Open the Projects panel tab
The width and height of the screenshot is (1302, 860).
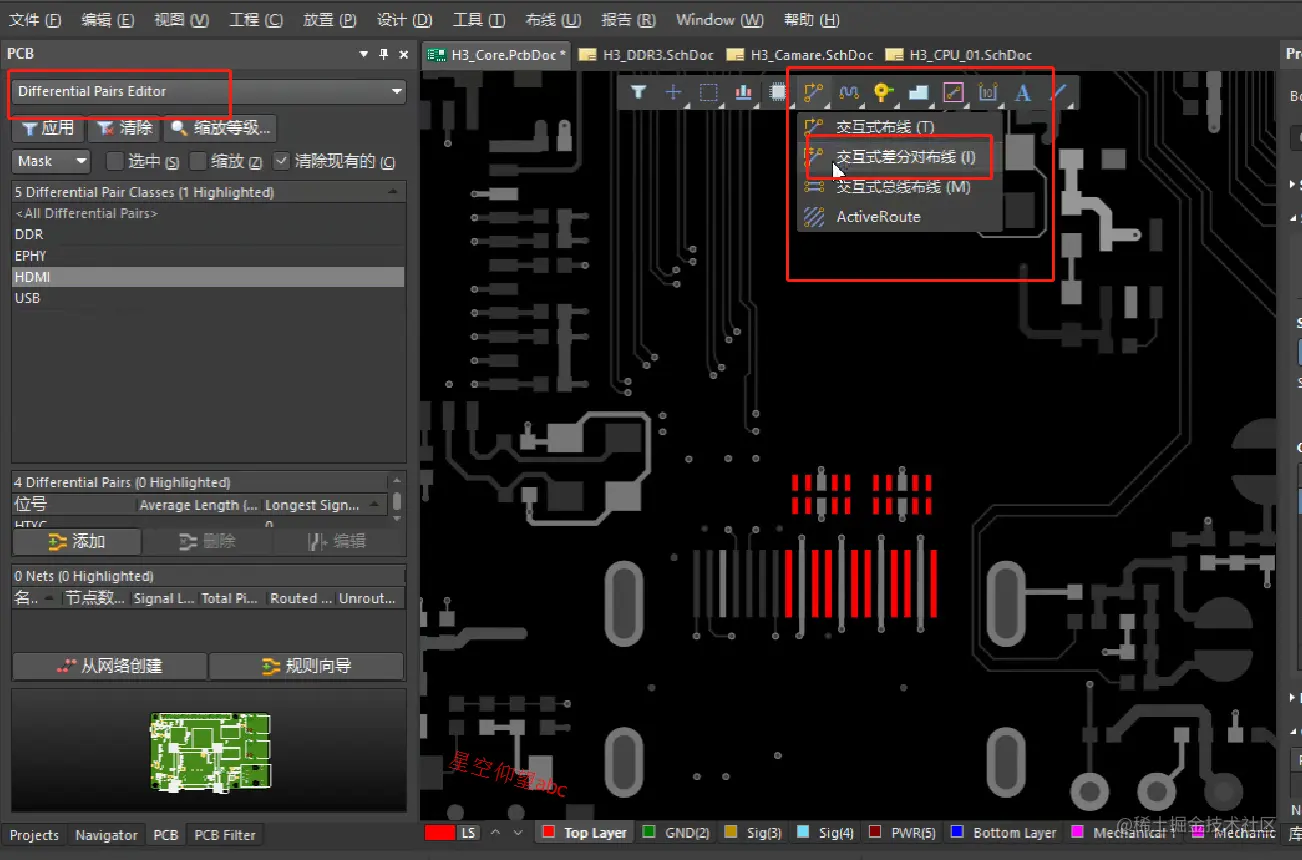34,835
